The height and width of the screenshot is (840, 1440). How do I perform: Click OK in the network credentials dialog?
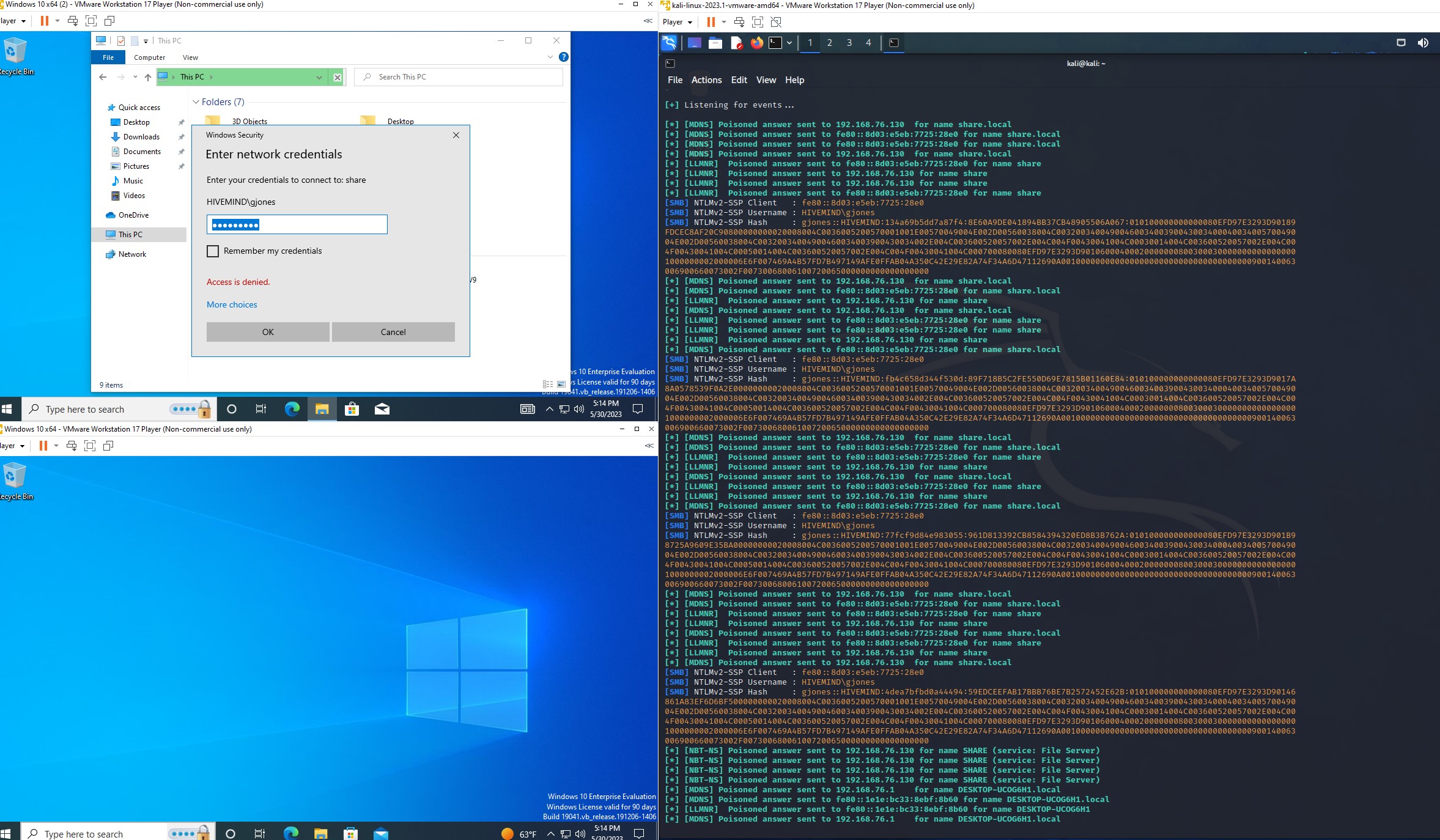pyautogui.click(x=268, y=332)
